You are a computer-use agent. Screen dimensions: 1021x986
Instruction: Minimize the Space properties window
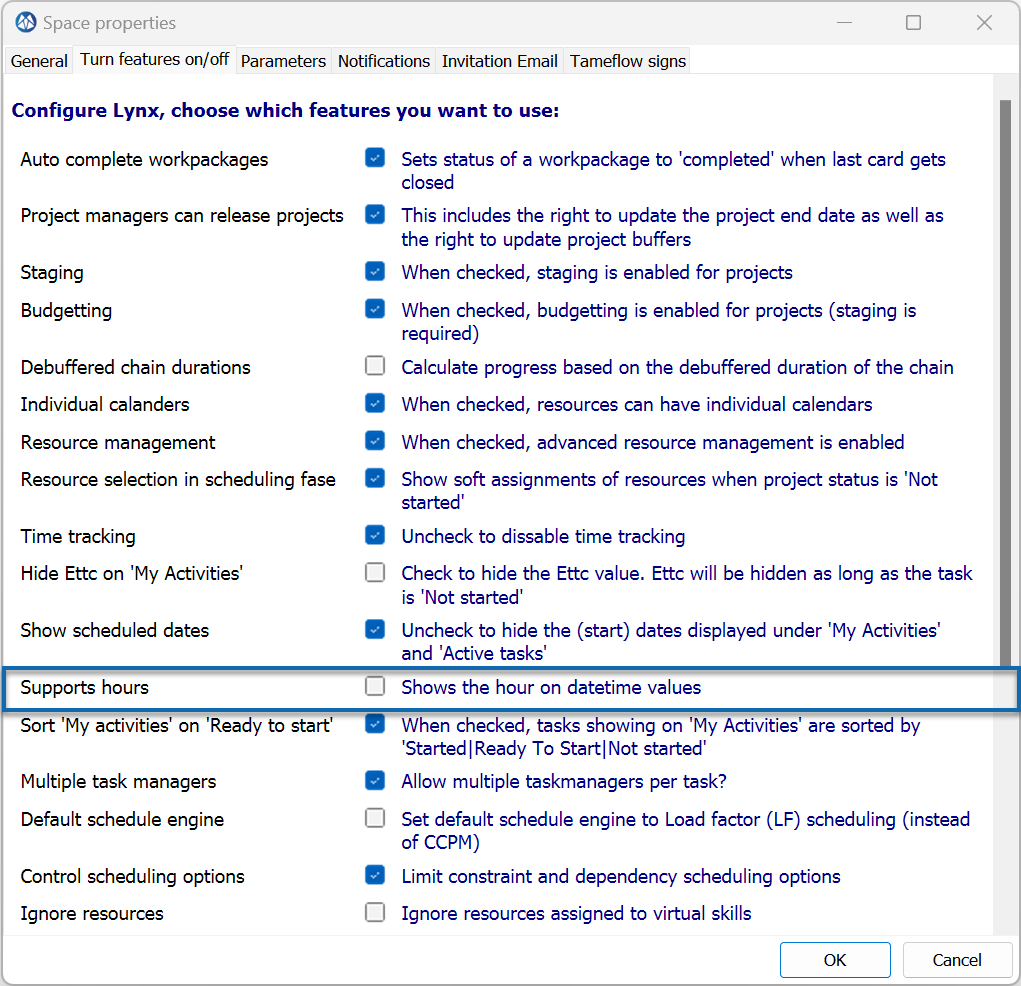point(845,23)
